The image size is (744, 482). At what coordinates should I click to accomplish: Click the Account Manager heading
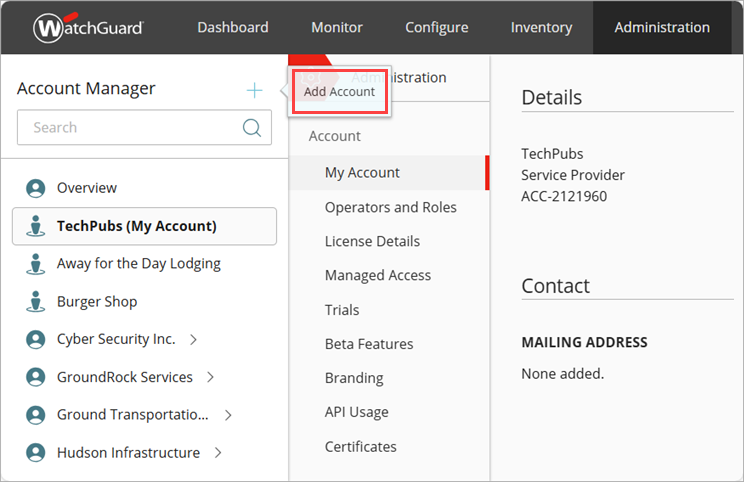pos(86,89)
